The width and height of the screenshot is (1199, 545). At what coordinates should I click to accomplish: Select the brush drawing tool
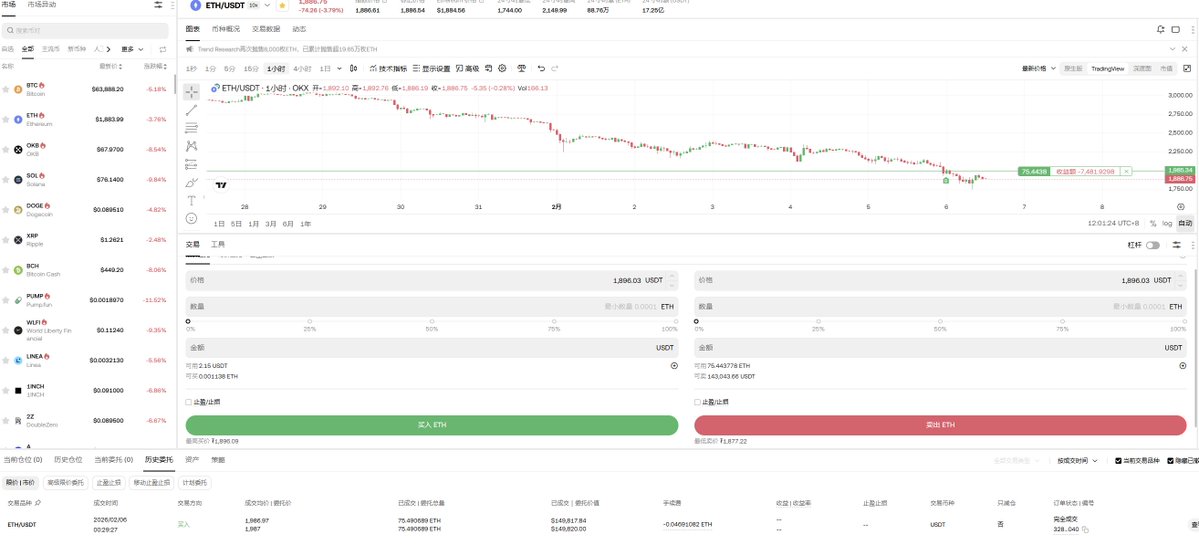191,182
